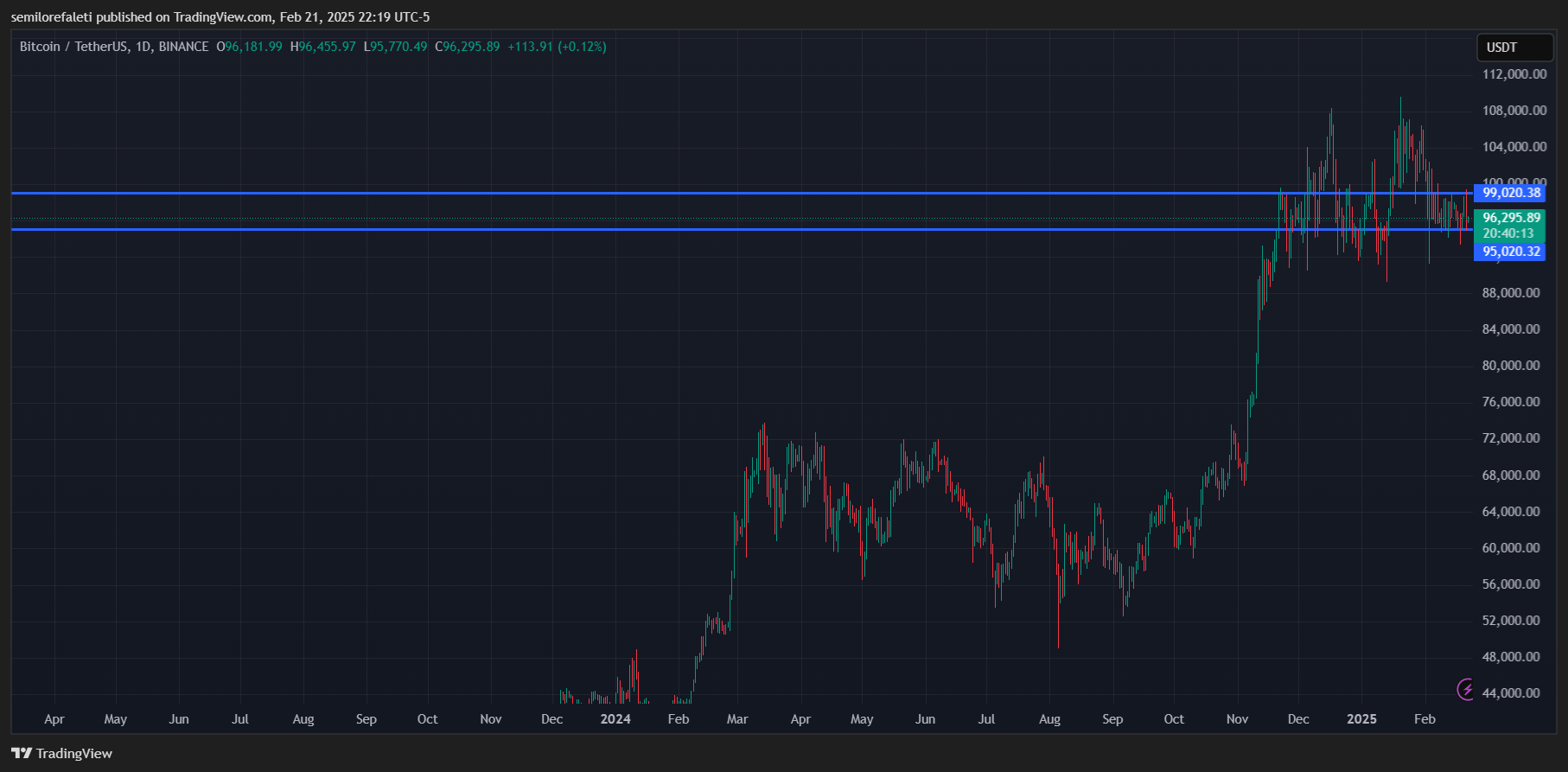
Task: Click the 84,000.00 price axis label
Action: pyautogui.click(x=1511, y=329)
